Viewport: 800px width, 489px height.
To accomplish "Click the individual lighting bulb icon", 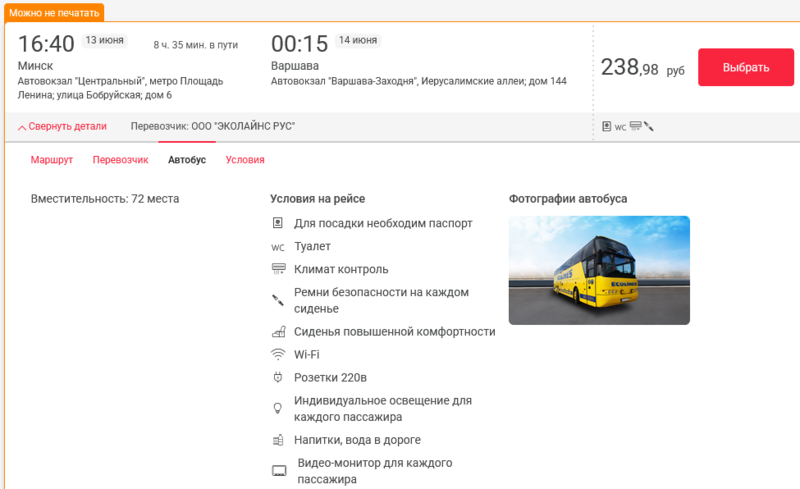I will pyautogui.click(x=278, y=408).
